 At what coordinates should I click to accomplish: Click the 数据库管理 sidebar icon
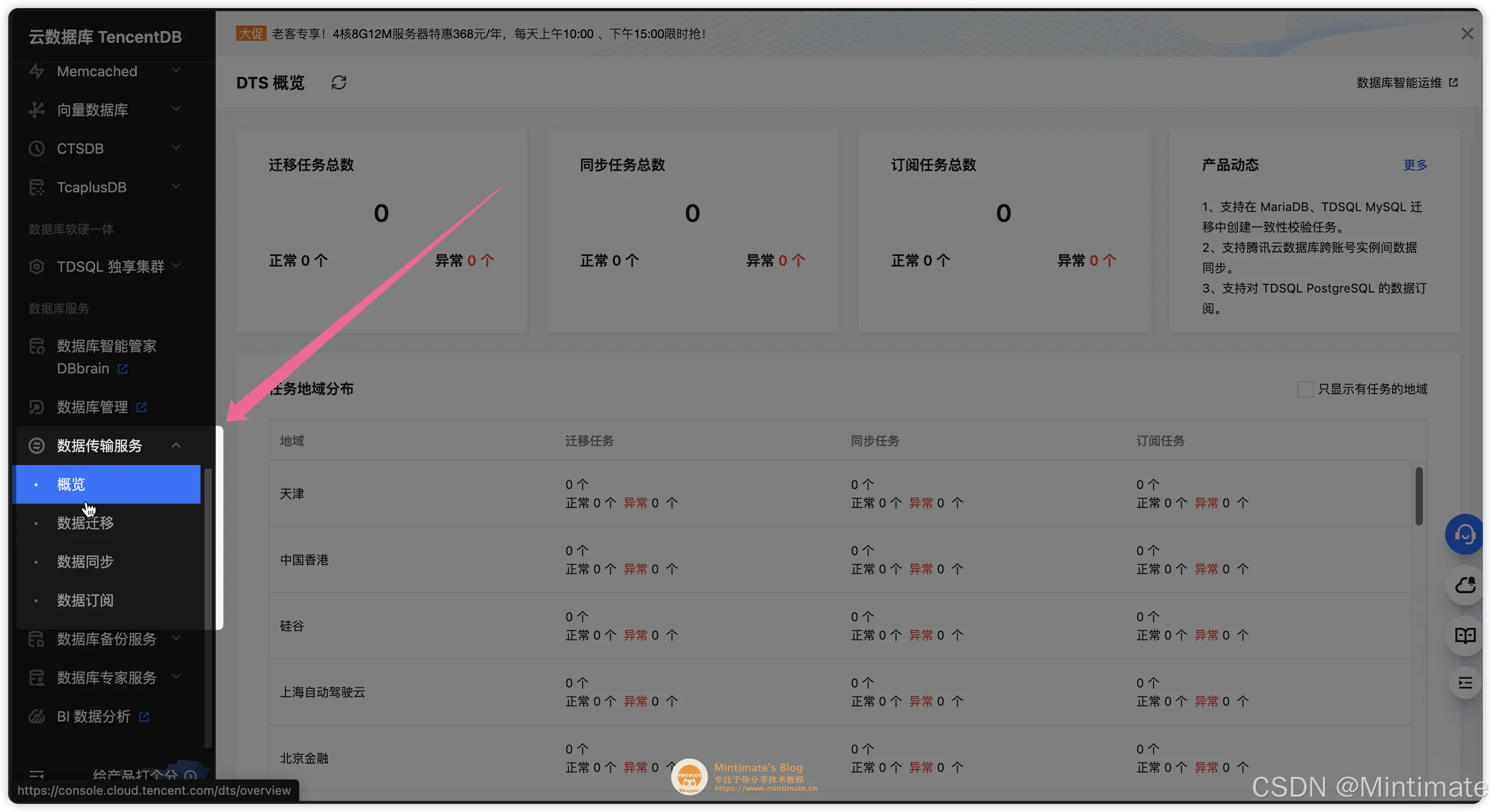pos(37,408)
